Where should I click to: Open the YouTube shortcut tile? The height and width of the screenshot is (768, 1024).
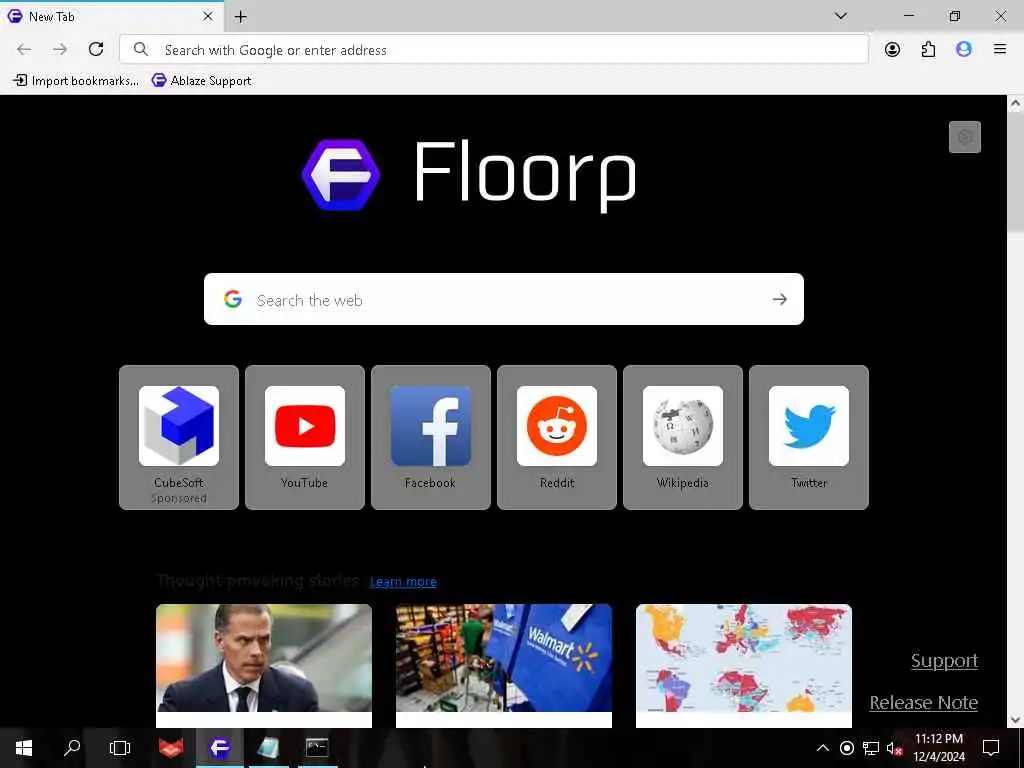click(305, 437)
